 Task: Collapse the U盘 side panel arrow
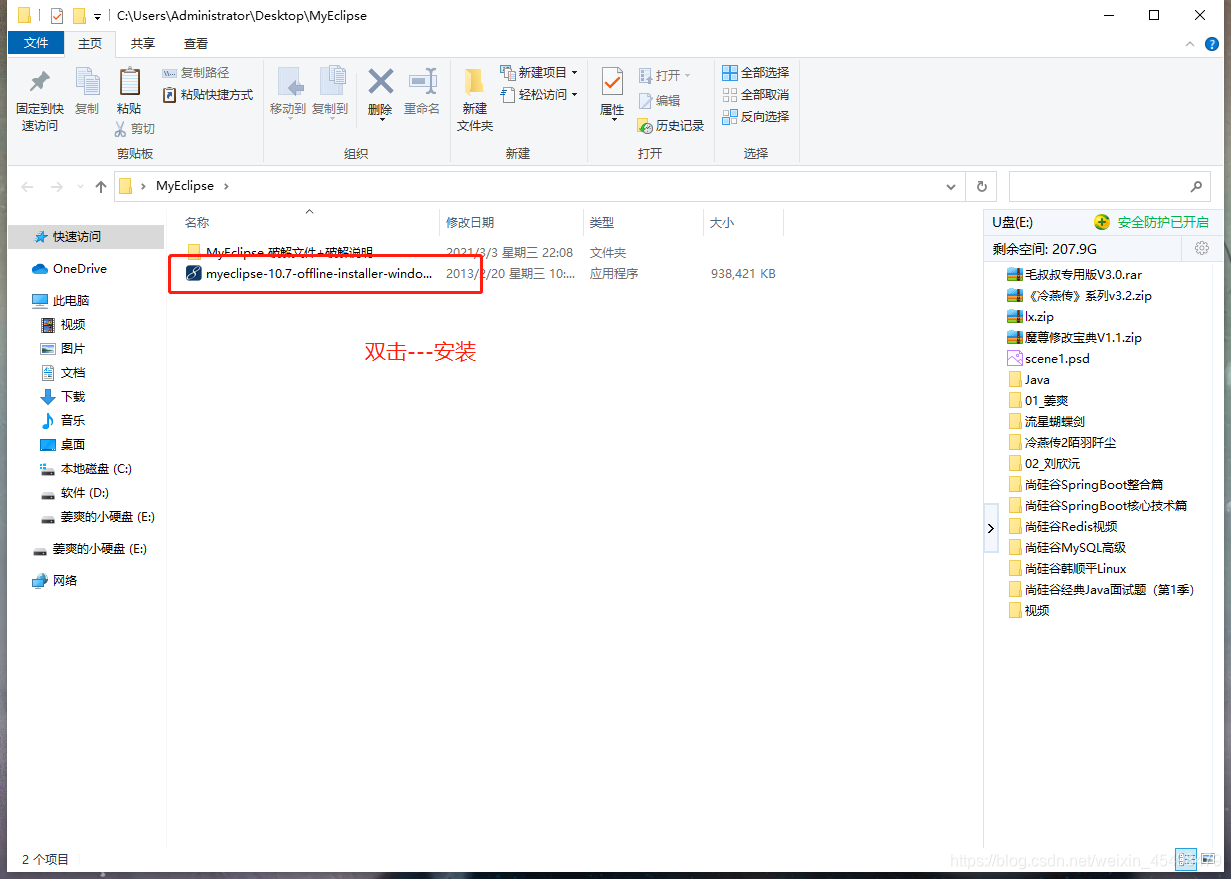coord(991,527)
